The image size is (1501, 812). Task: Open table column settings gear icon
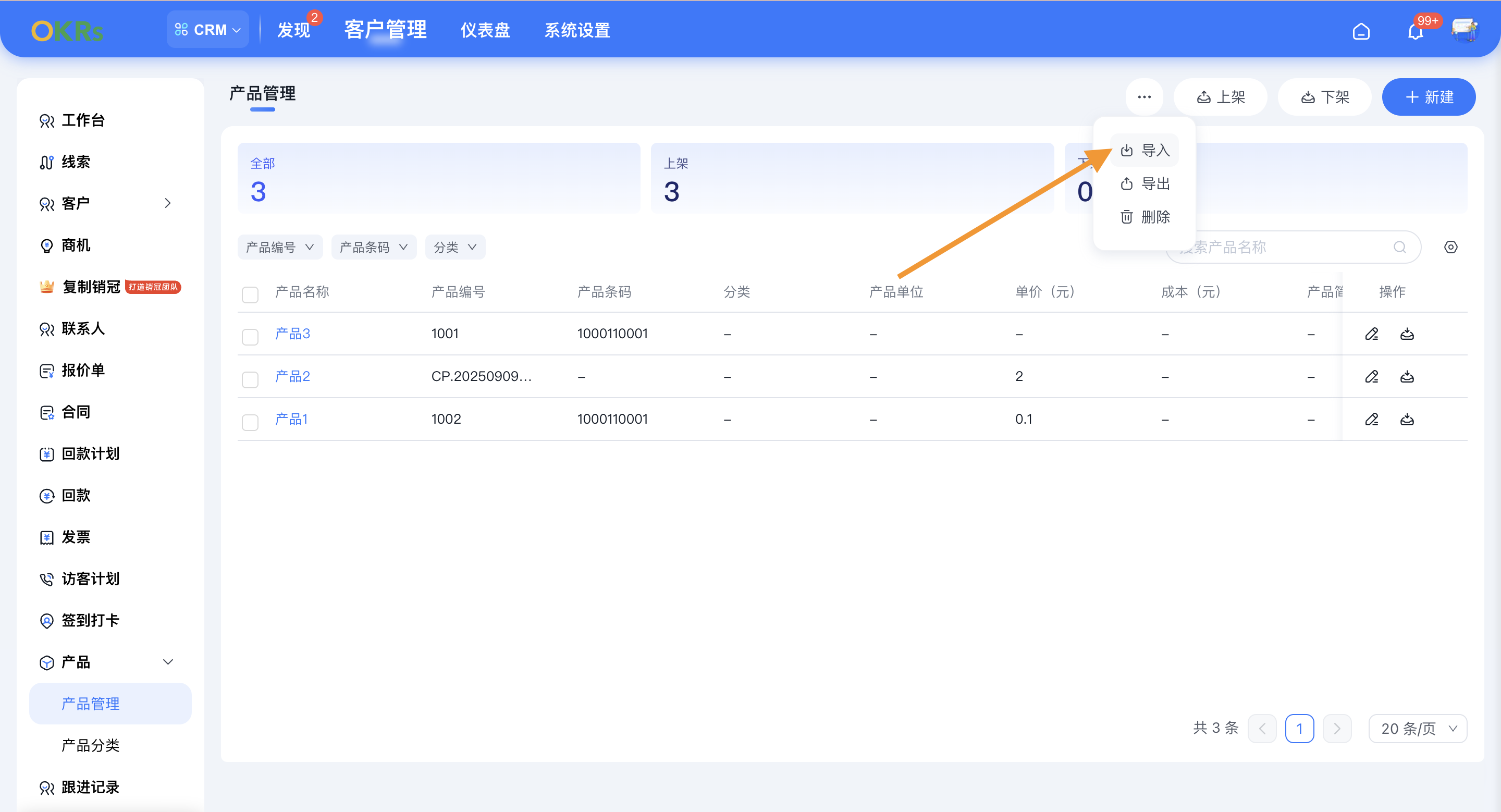[1451, 247]
